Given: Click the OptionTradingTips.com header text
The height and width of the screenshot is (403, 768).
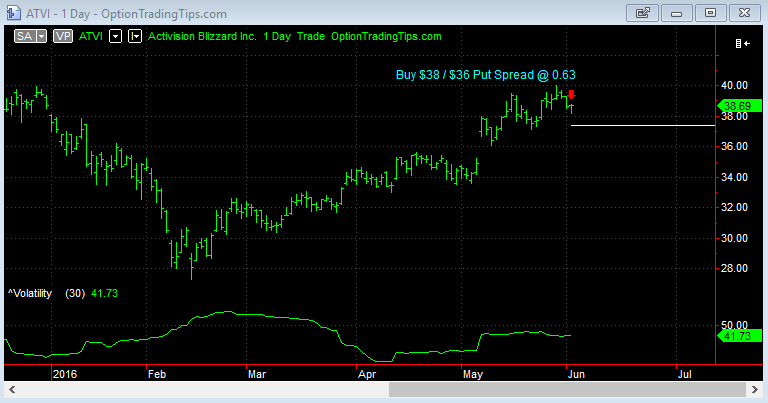Looking at the screenshot, I should 386,36.
